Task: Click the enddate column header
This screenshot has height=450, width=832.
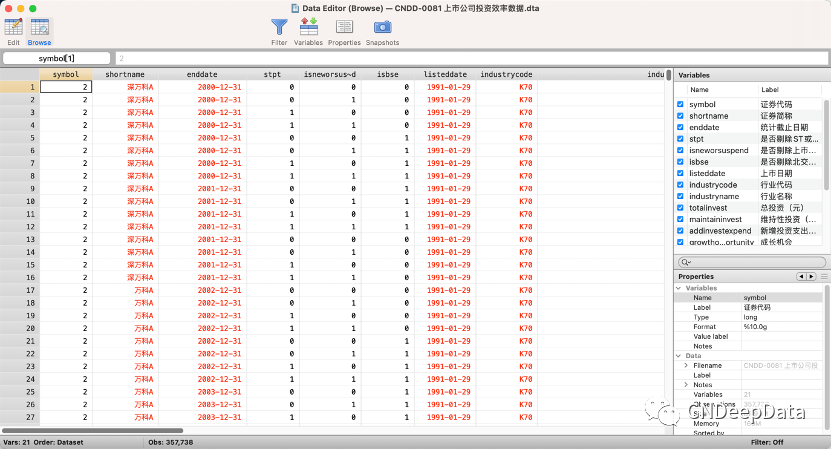Action: [202, 74]
